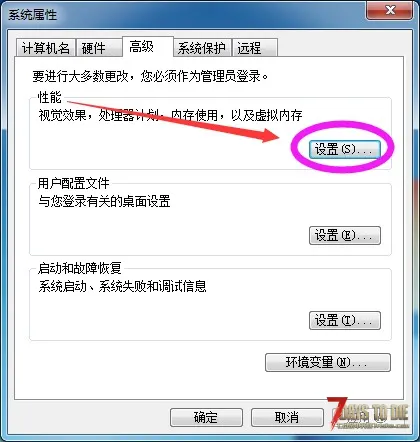Select the 高级 tab
This screenshot has width=420, height=442.
click(148, 46)
